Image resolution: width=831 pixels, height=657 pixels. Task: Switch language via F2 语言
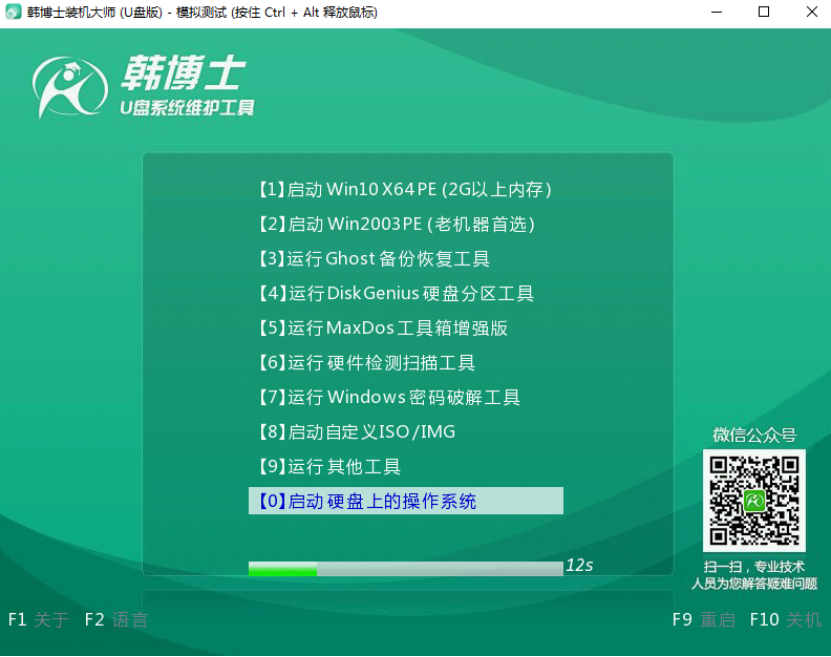click(x=116, y=620)
